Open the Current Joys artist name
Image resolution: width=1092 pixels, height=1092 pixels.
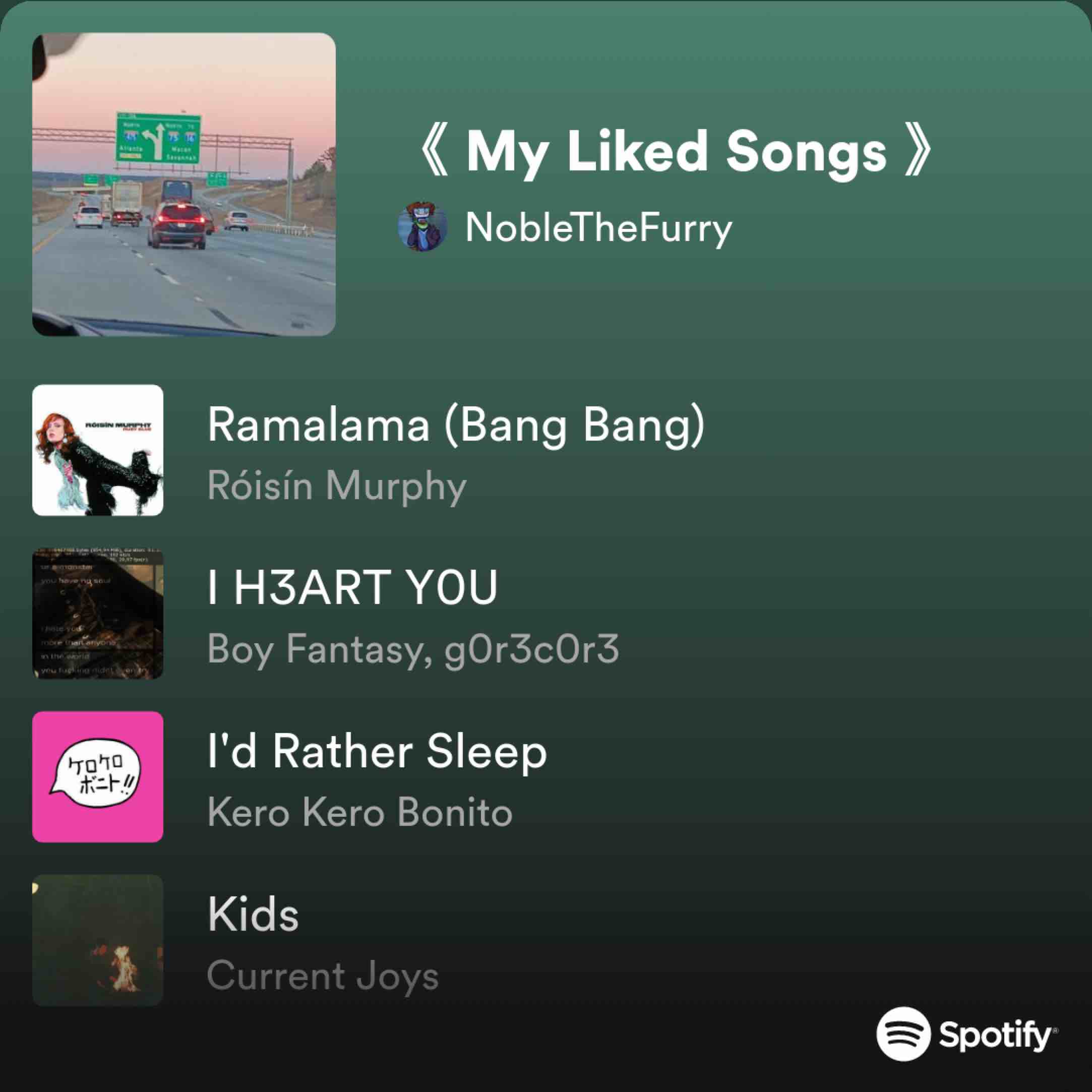tap(323, 976)
